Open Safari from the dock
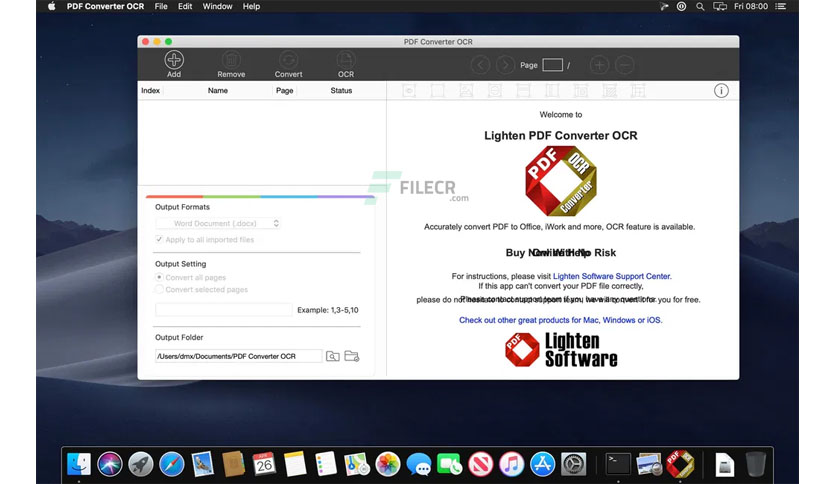This screenshot has width=836, height=484. pyautogui.click(x=172, y=464)
